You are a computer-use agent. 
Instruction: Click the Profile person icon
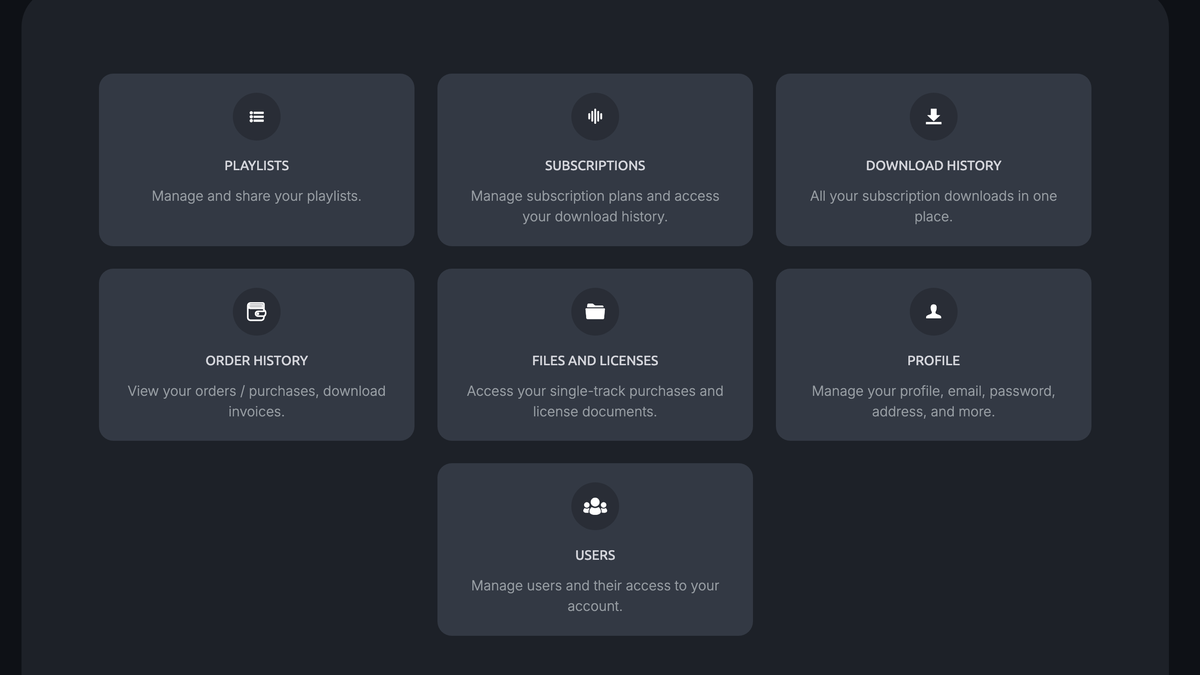[x=933, y=312]
